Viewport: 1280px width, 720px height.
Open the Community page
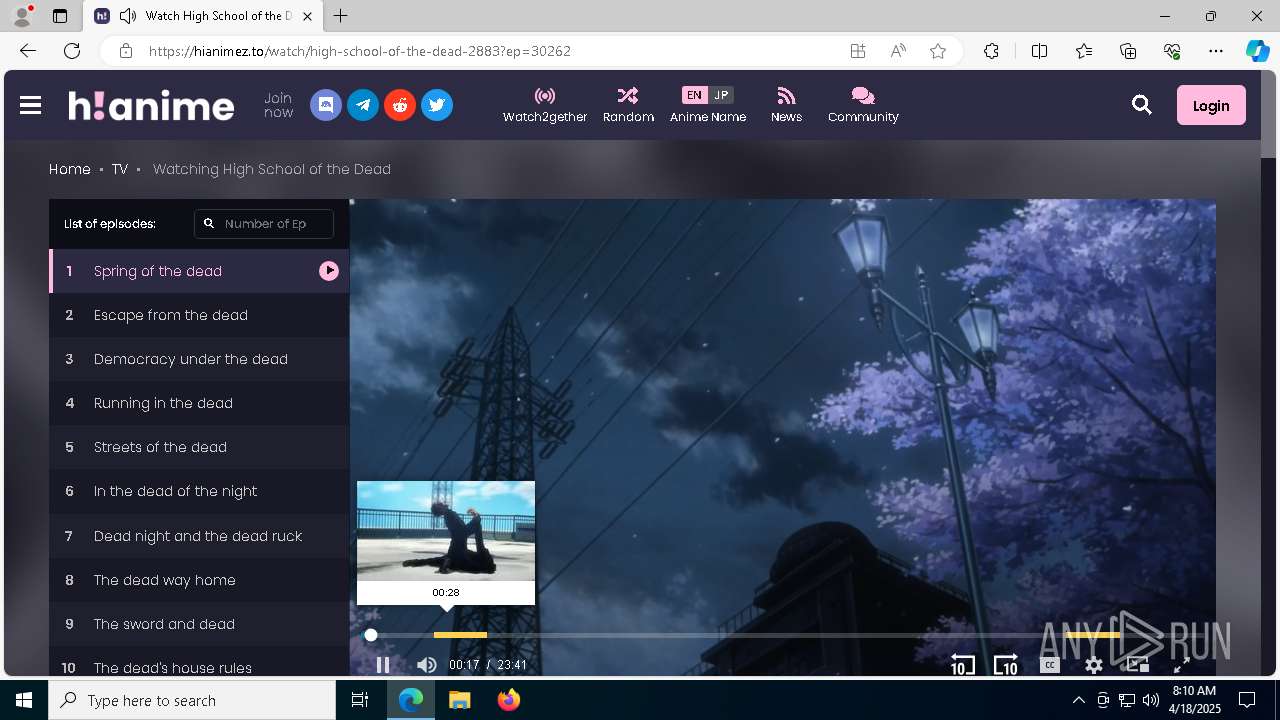863,105
